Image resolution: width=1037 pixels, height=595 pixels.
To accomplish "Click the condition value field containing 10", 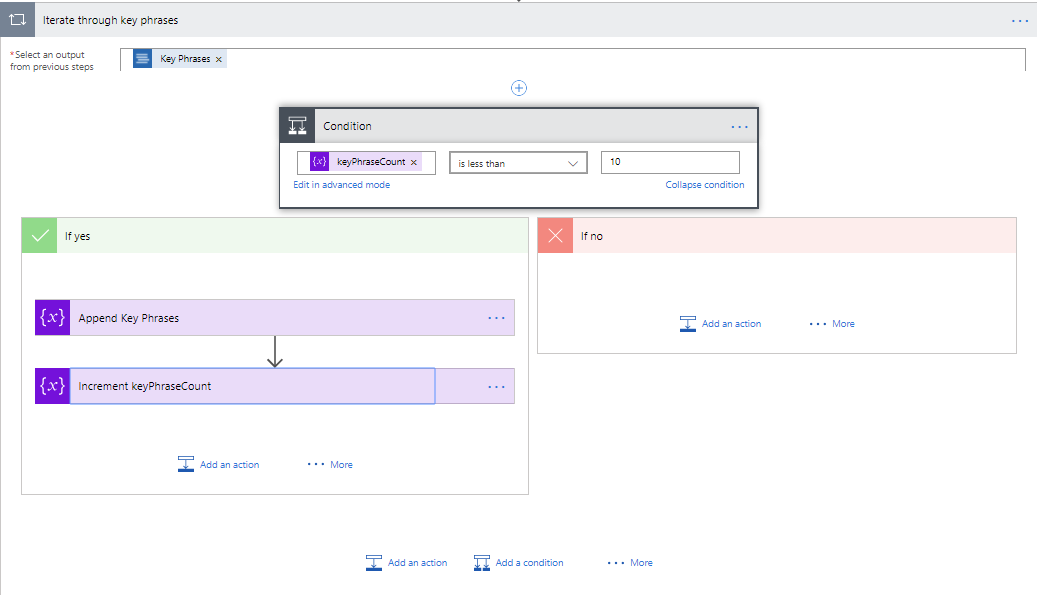I will 670,162.
